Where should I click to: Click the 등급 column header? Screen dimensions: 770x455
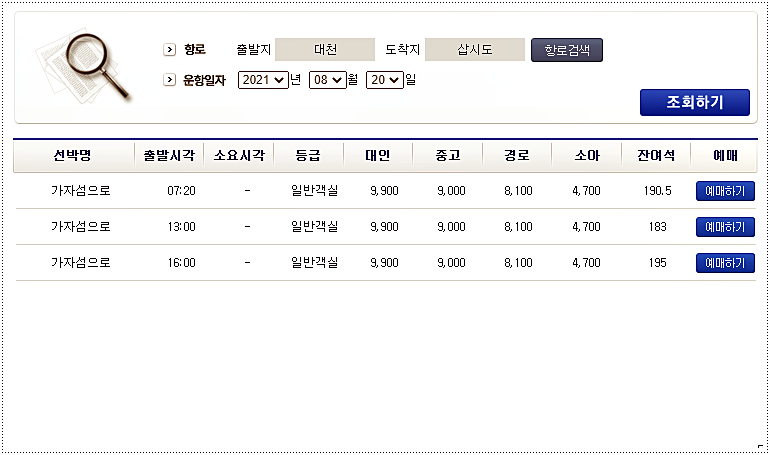click(x=308, y=156)
